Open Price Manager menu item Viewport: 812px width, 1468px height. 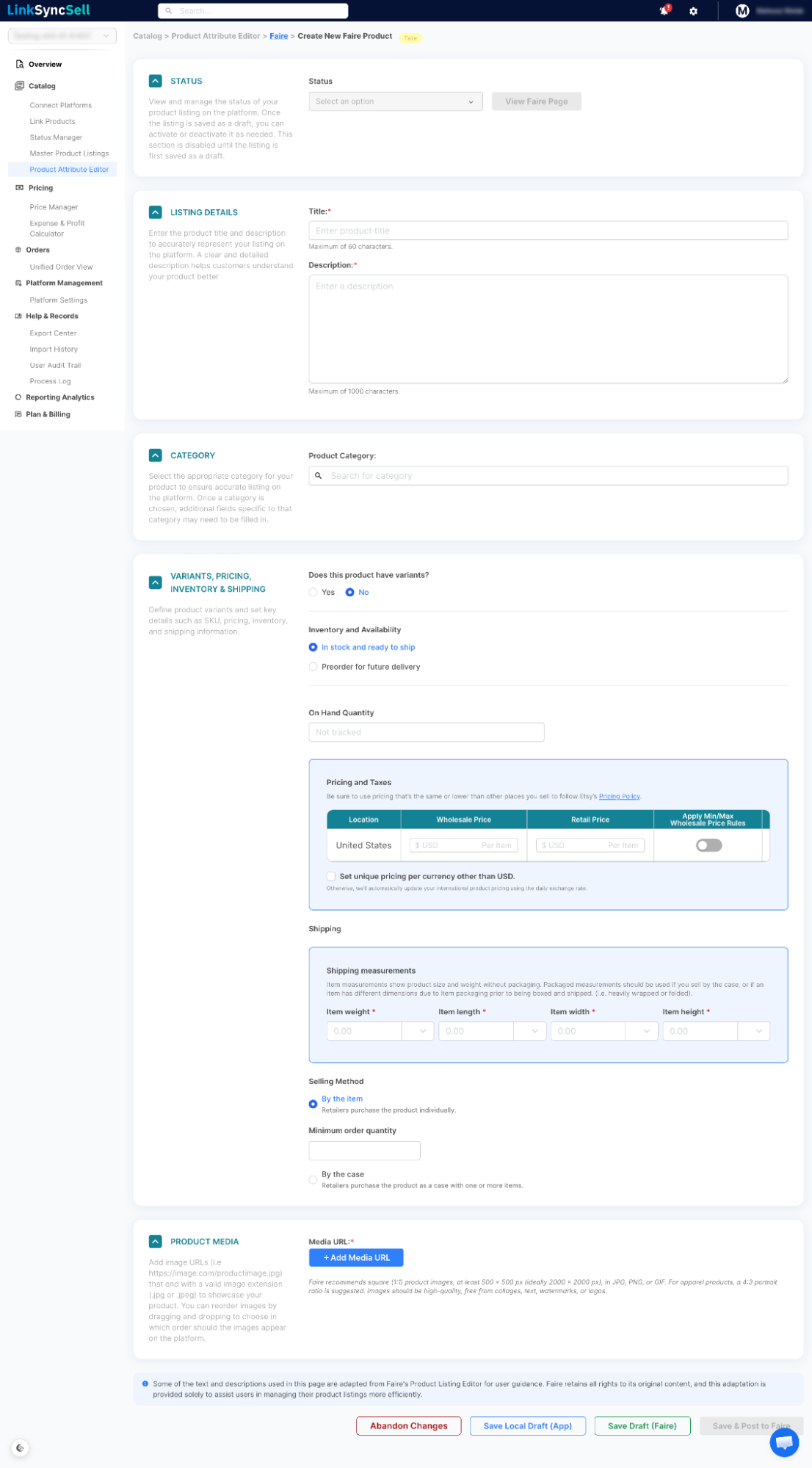[x=54, y=207]
